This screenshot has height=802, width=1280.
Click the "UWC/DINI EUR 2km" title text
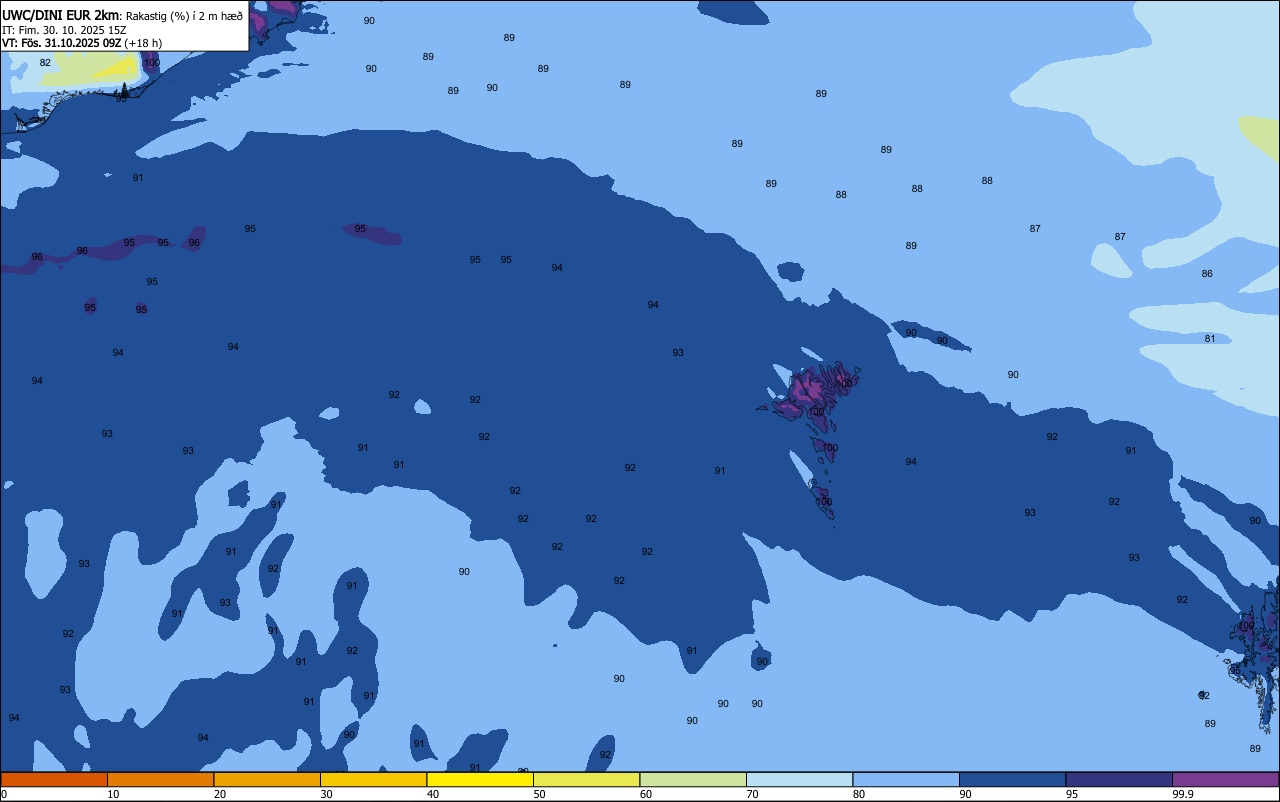[61, 15]
